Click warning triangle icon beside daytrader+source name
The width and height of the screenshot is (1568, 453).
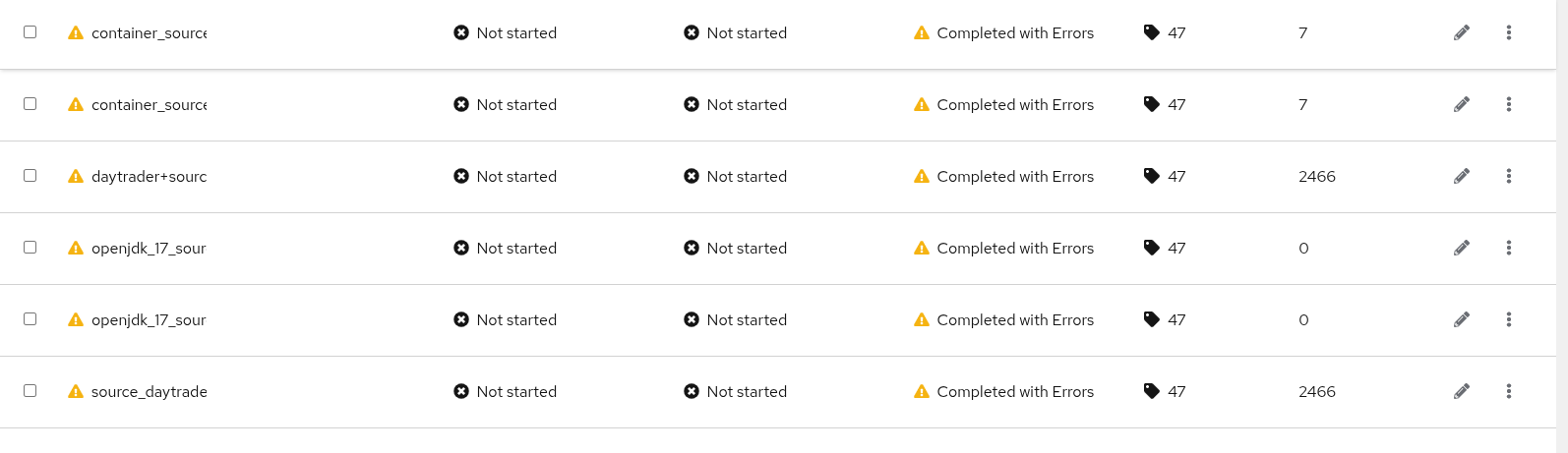coord(76,176)
